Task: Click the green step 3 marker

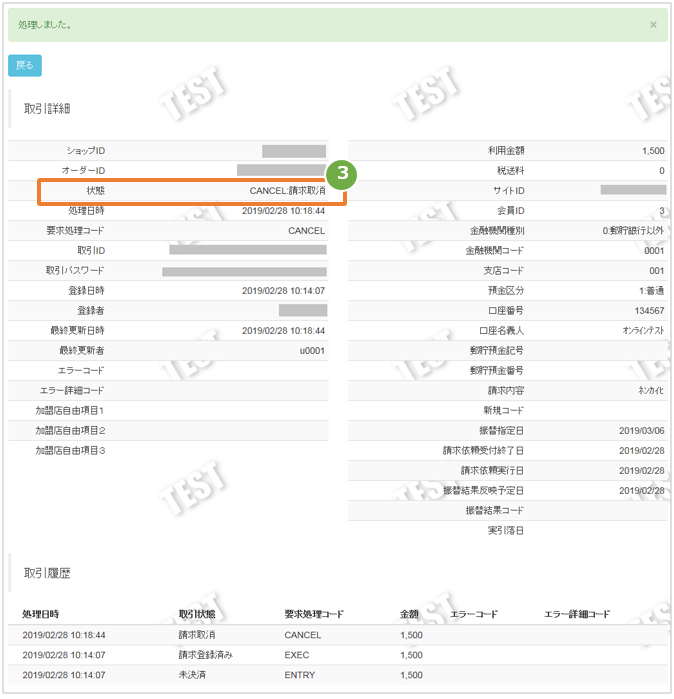Action: [342, 173]
